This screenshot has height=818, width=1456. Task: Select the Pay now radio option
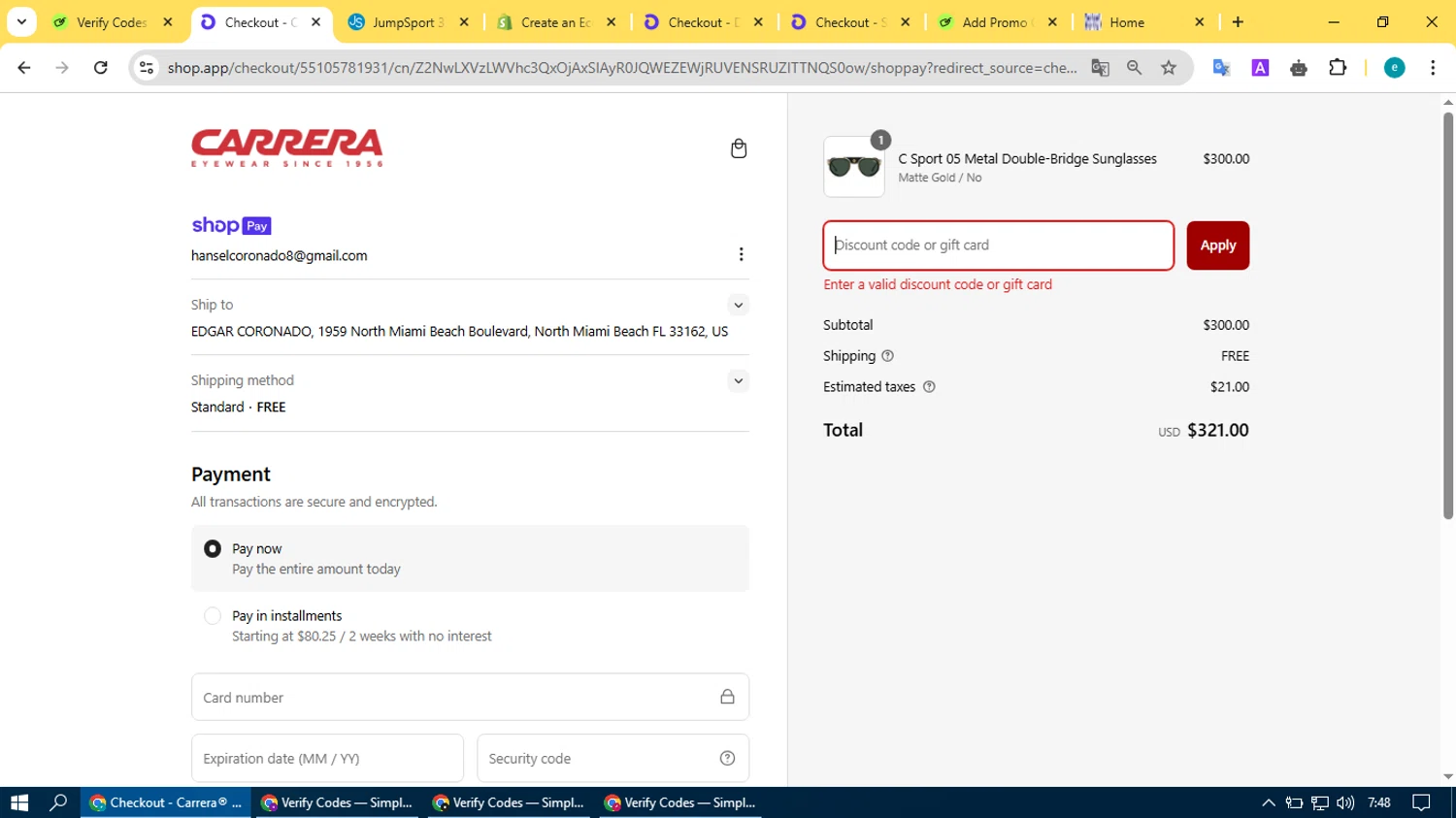pyautogui.click(x=213, y=549)
